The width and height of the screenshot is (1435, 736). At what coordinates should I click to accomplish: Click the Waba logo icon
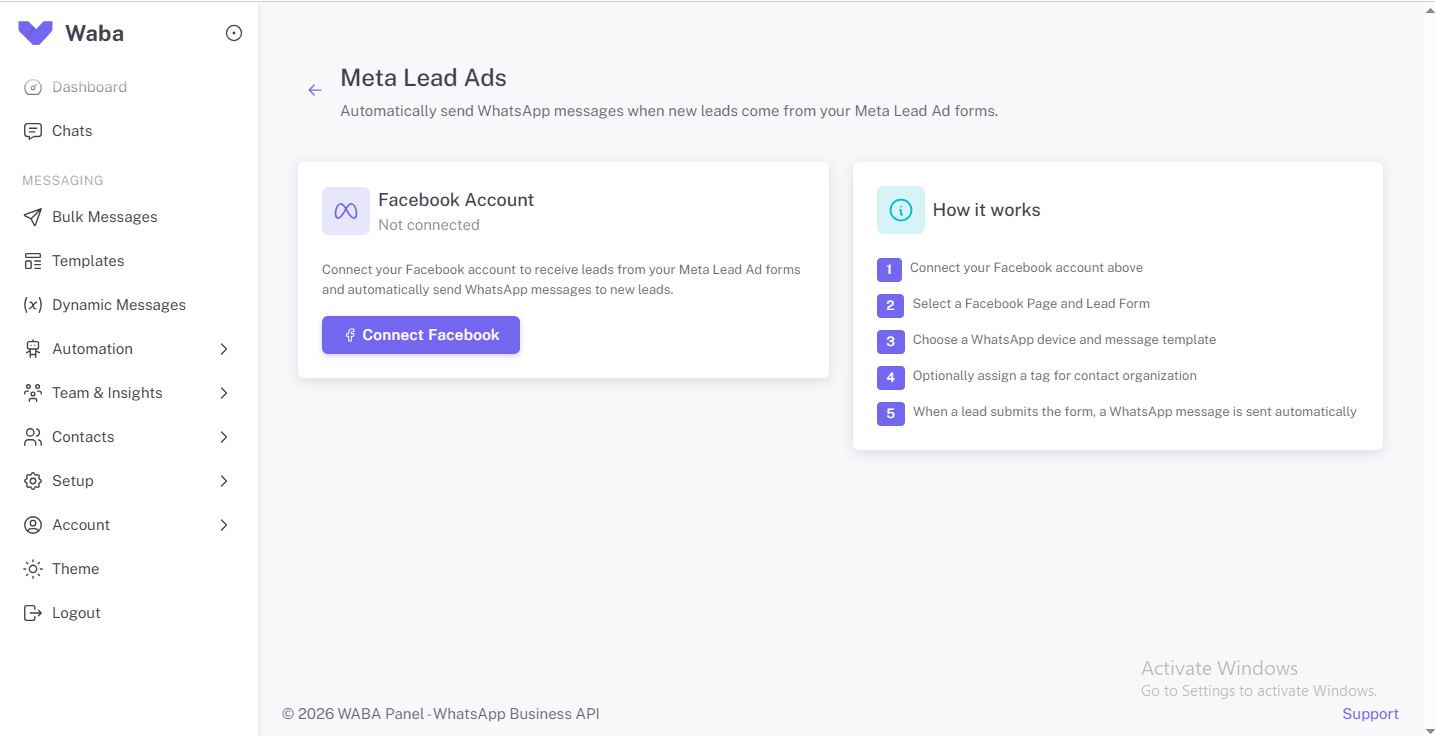pos(34,32)
